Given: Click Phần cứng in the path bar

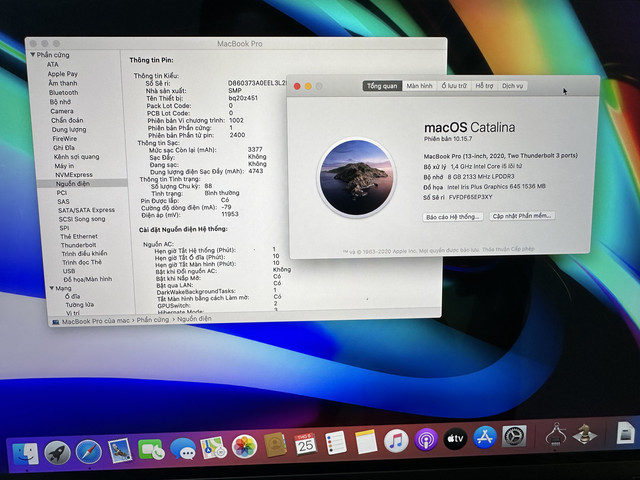Looking at the screenshot, I should click(x=153, y=320).
